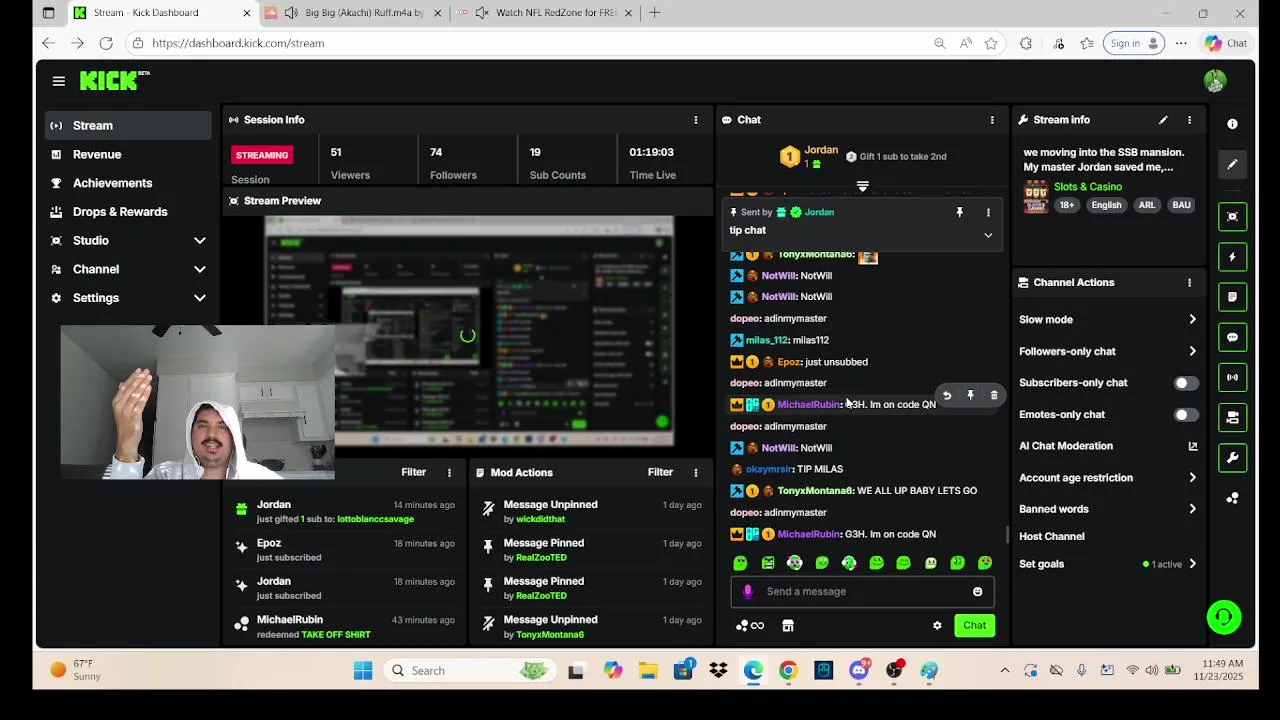Insert the first green blob emote
1280x720 pixels.
[x=740, y=564]
